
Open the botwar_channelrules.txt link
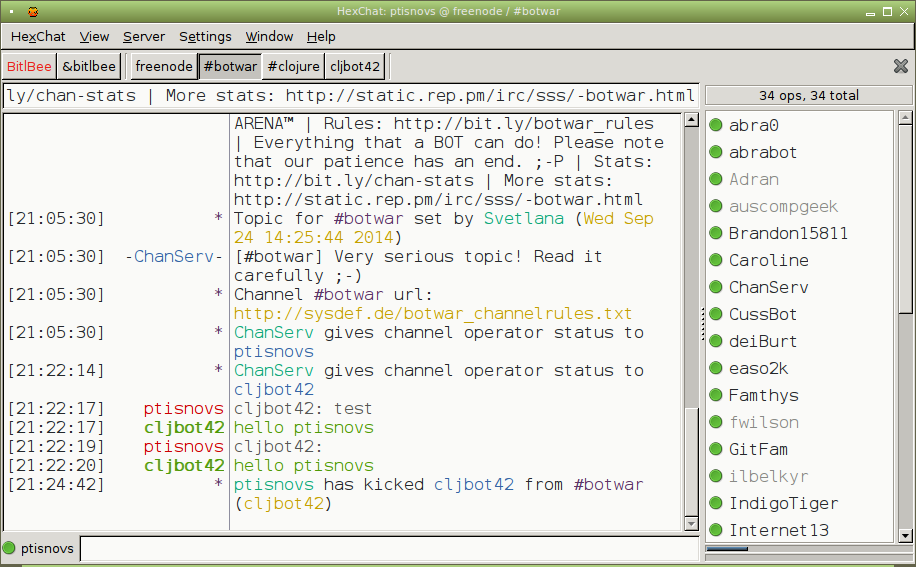(433, 314)
